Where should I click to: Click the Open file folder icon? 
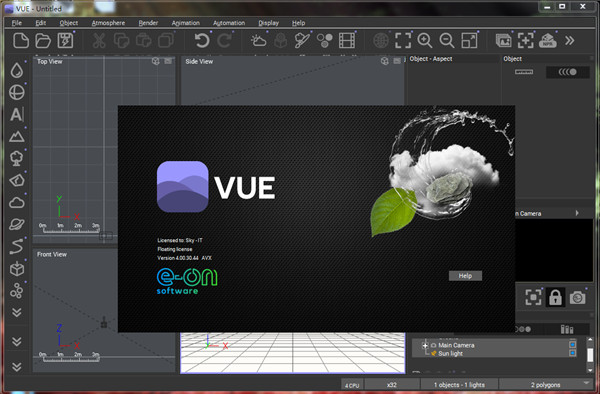(x=43, y=41)
